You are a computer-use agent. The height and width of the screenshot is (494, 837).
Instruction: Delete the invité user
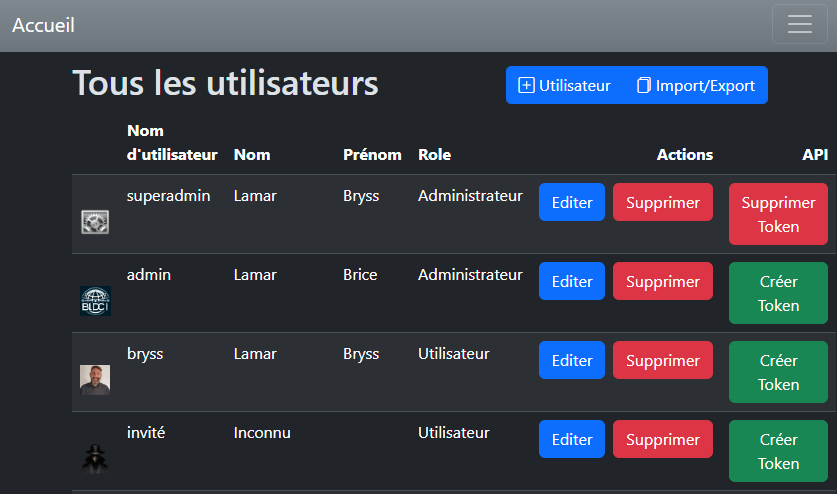(x=663, y=440)
